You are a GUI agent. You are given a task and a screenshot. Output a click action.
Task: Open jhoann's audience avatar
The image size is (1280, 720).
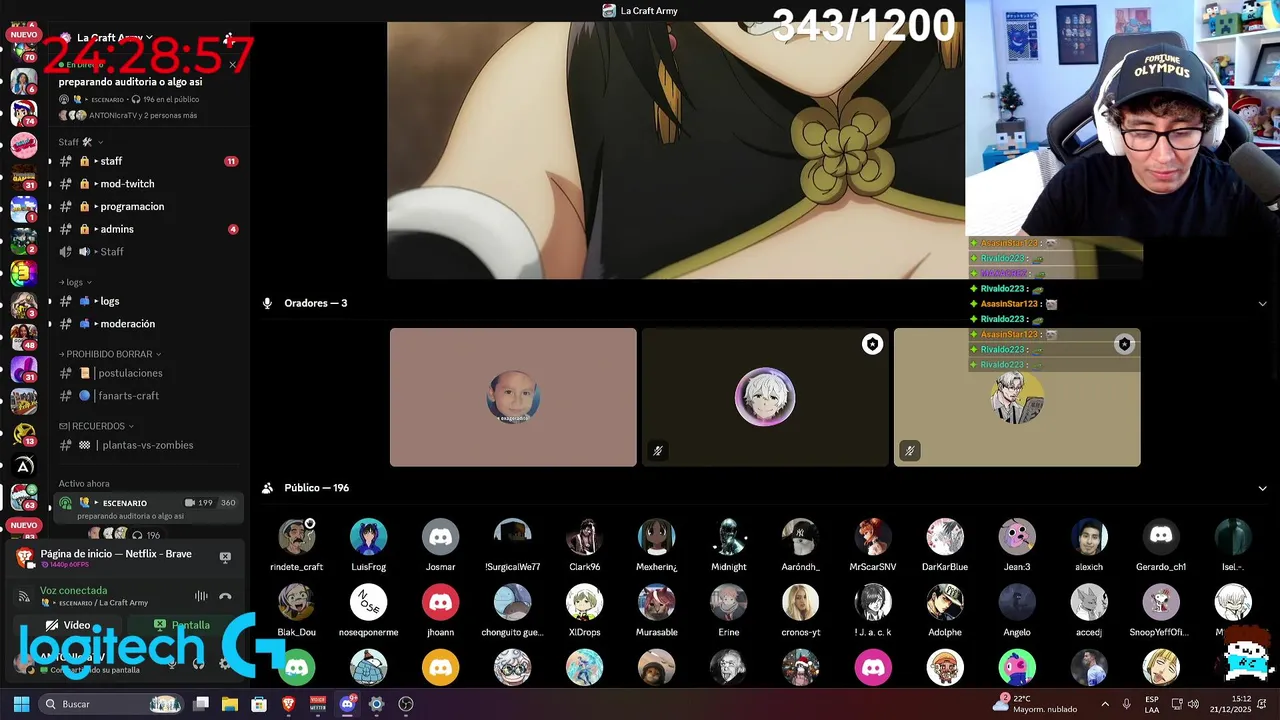pos(440,603)
